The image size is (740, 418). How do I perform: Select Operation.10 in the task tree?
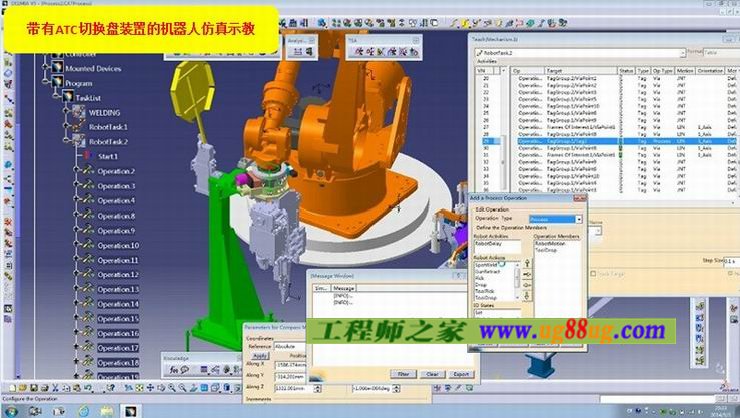click(118, 245)
